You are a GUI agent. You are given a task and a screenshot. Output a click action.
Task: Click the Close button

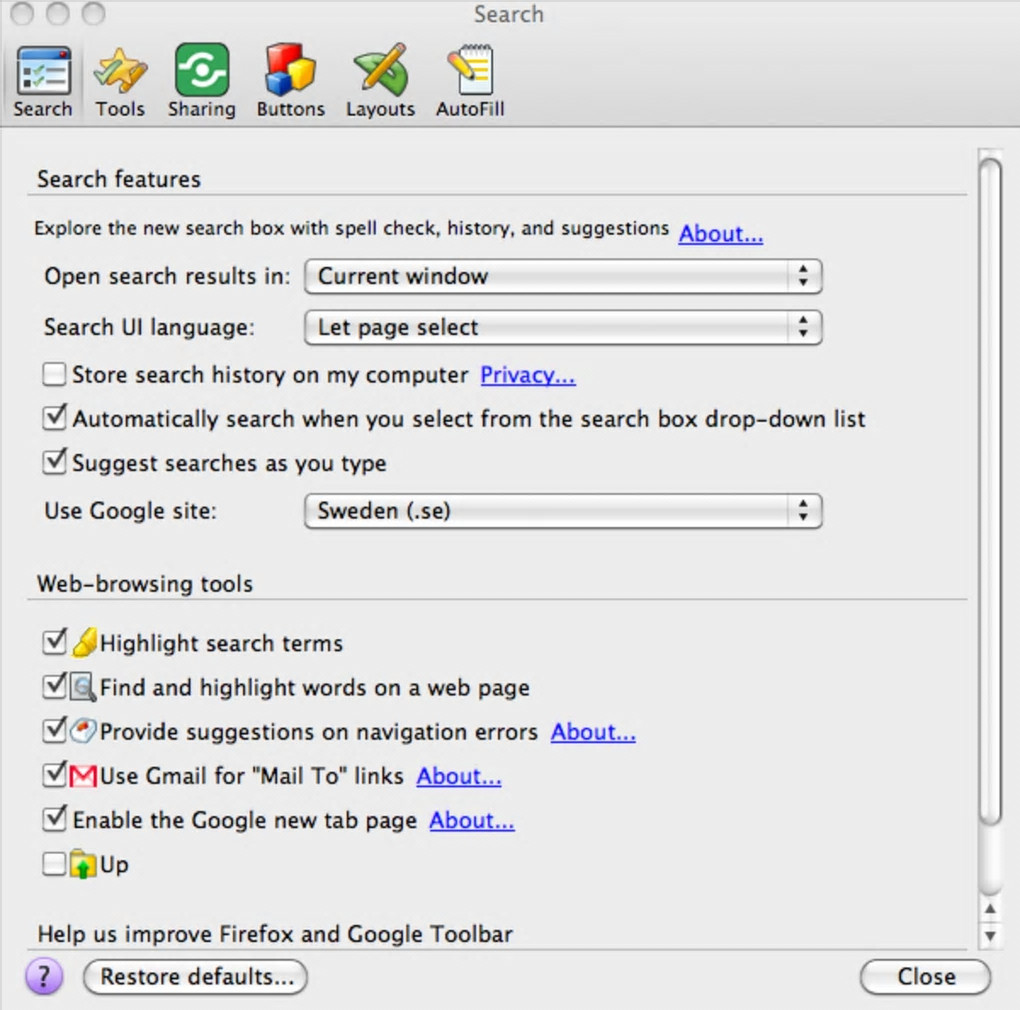pos(926,977)
